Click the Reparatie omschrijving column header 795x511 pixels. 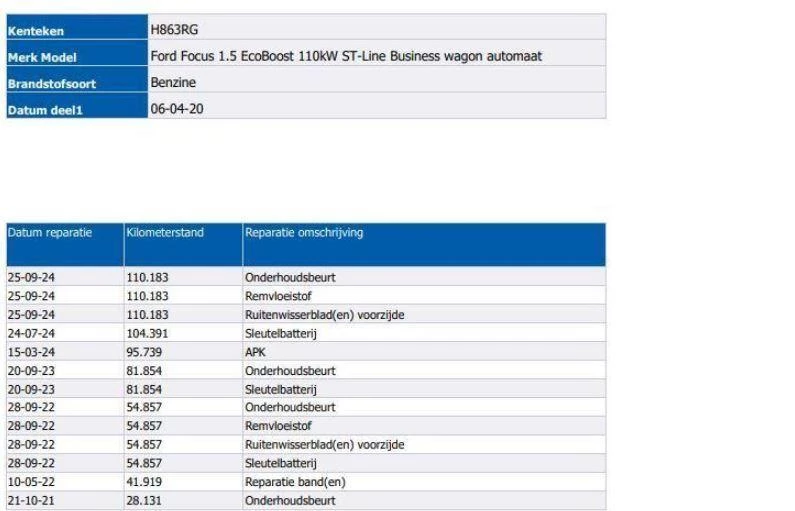pyautogui.click(x=424, y=244)
